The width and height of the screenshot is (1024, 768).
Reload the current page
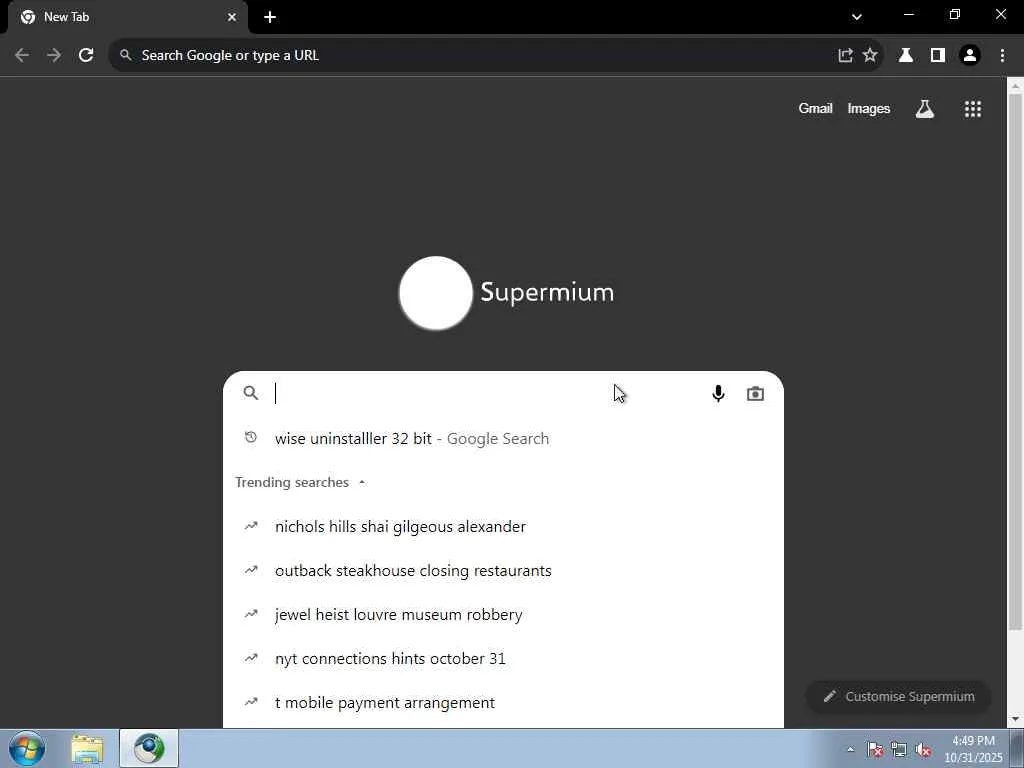tap(86, 56)
